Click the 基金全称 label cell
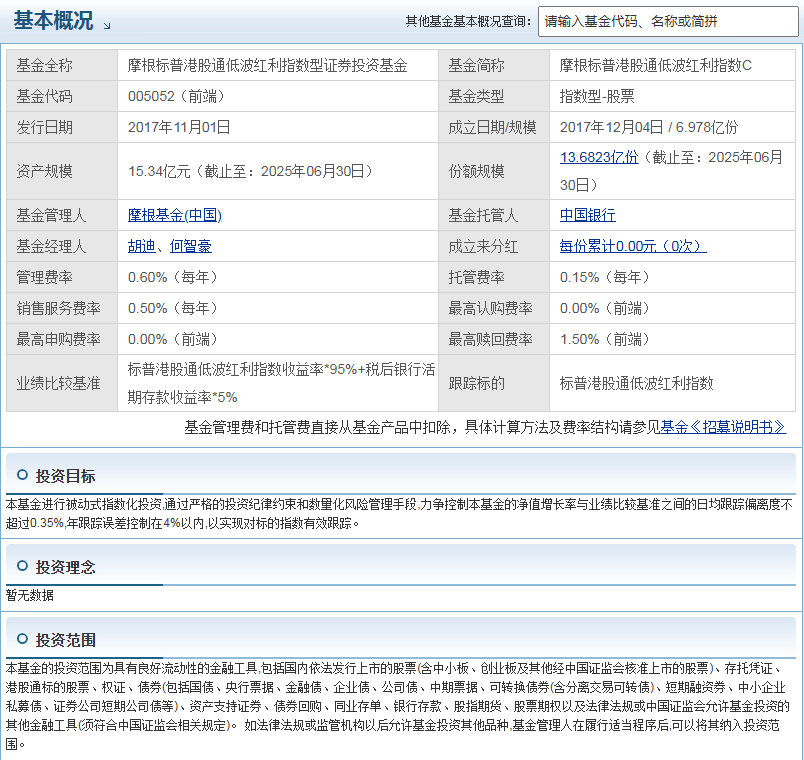Screen dimensions: 804x760 click(62, 65)
